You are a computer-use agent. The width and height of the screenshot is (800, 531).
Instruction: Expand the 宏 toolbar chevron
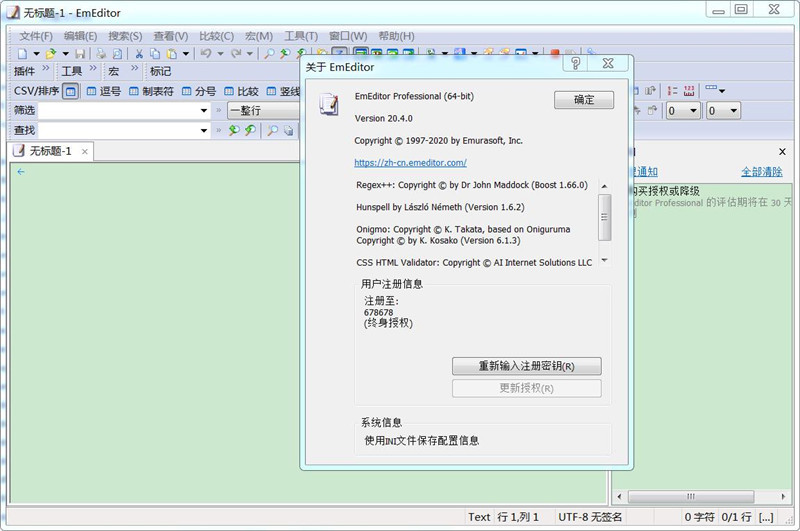point(134,68)
